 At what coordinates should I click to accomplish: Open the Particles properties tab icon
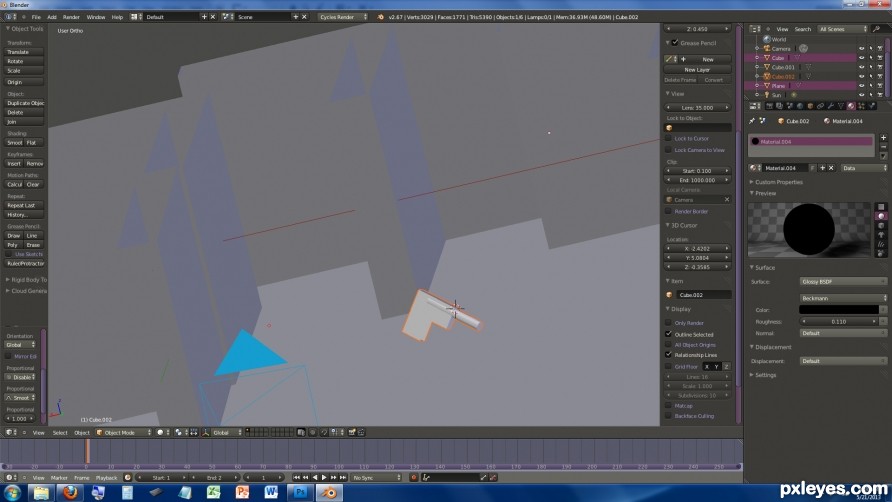(x=861, y=106)
